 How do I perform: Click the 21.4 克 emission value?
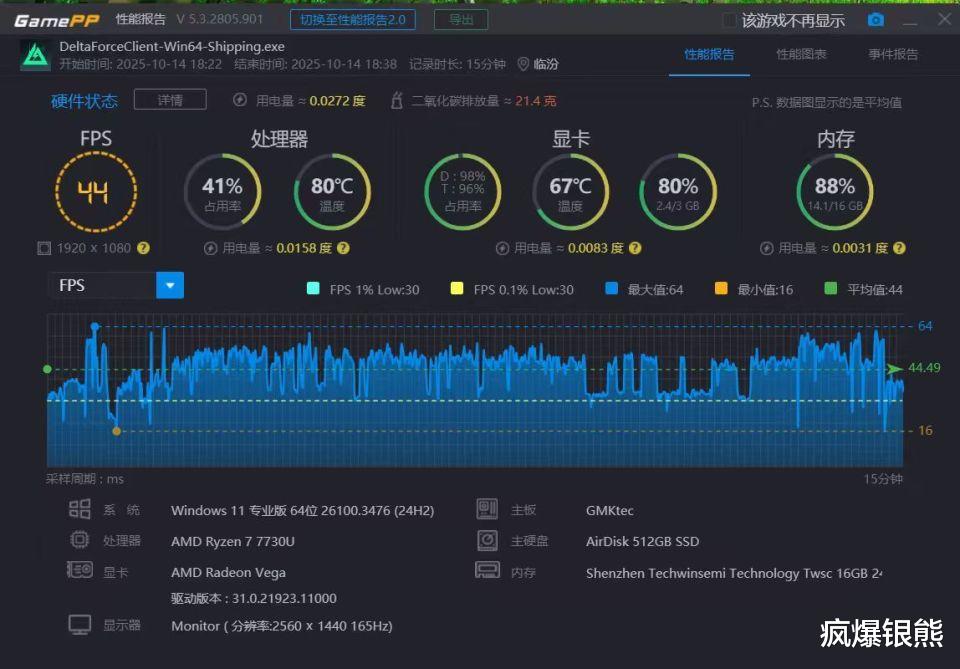[536, 100]
